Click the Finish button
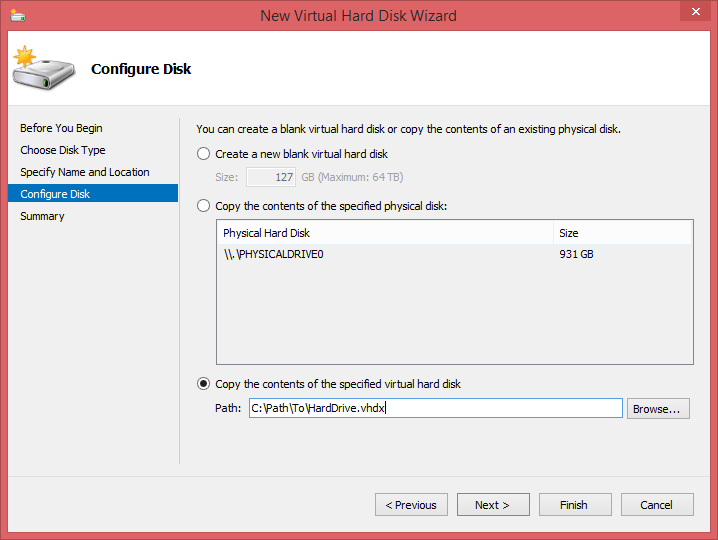This screenshot has width=718, height=540. point(575,505)
